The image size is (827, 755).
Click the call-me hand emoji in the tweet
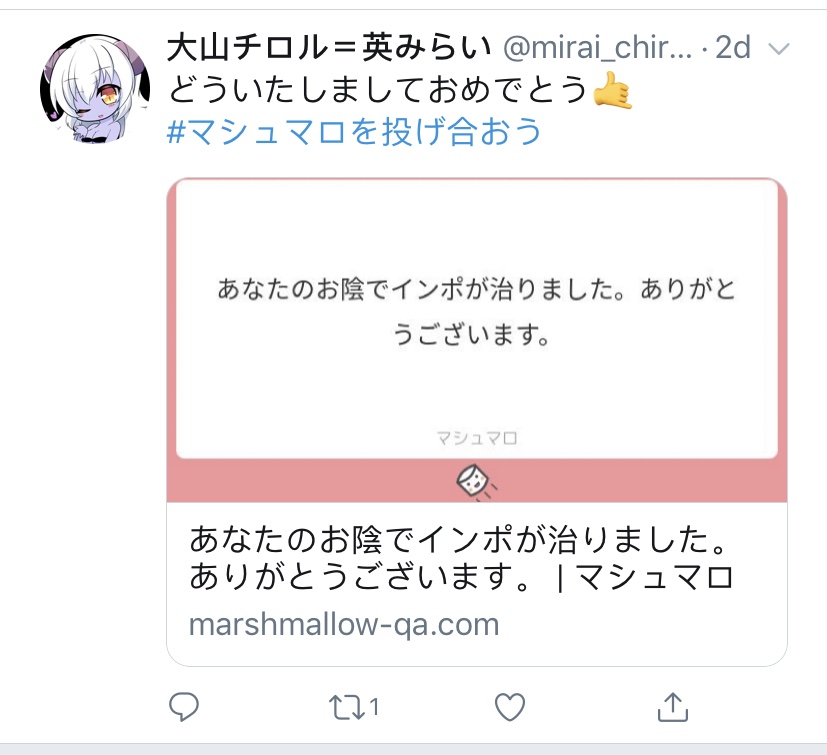(x=612, y=90)
